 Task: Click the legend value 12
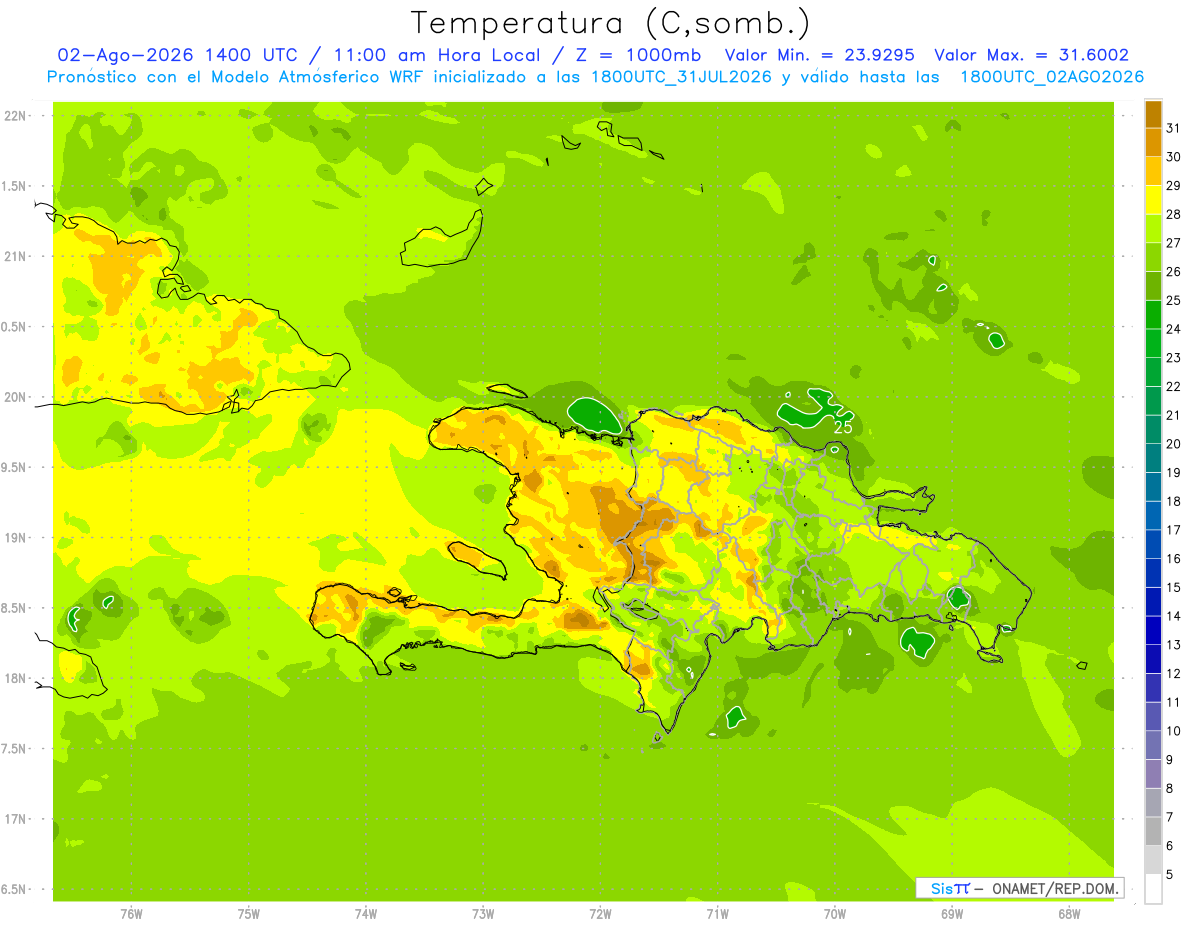[x=1173, y=673]
